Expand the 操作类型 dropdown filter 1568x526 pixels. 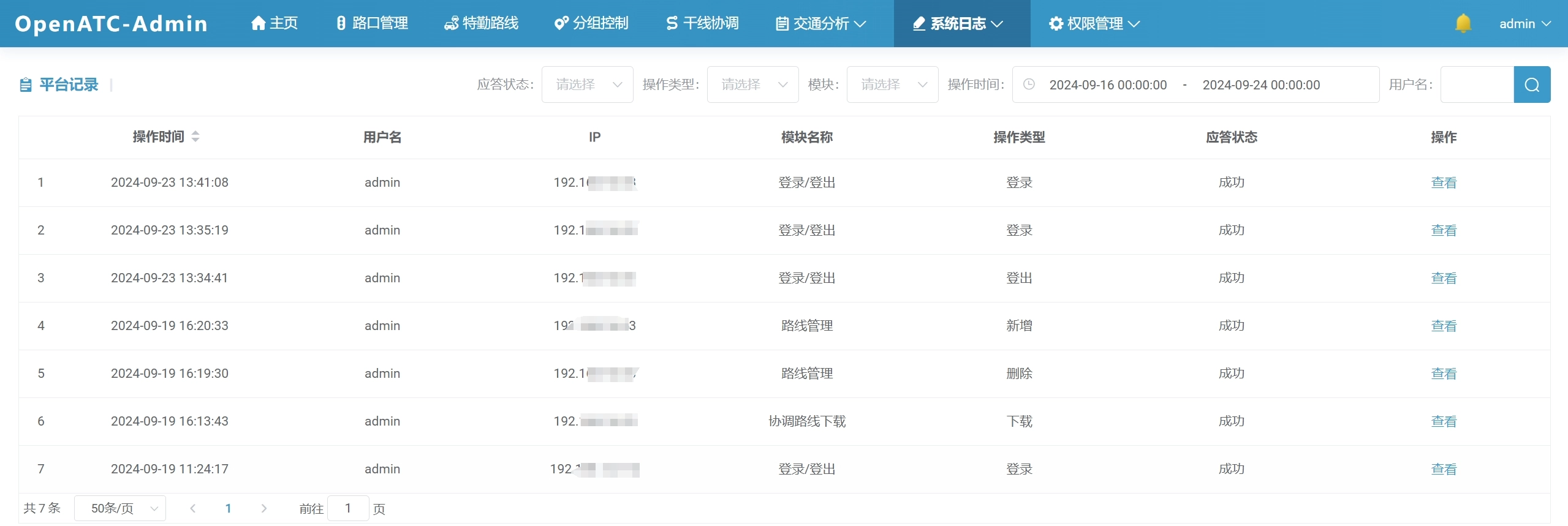(752, 85)
